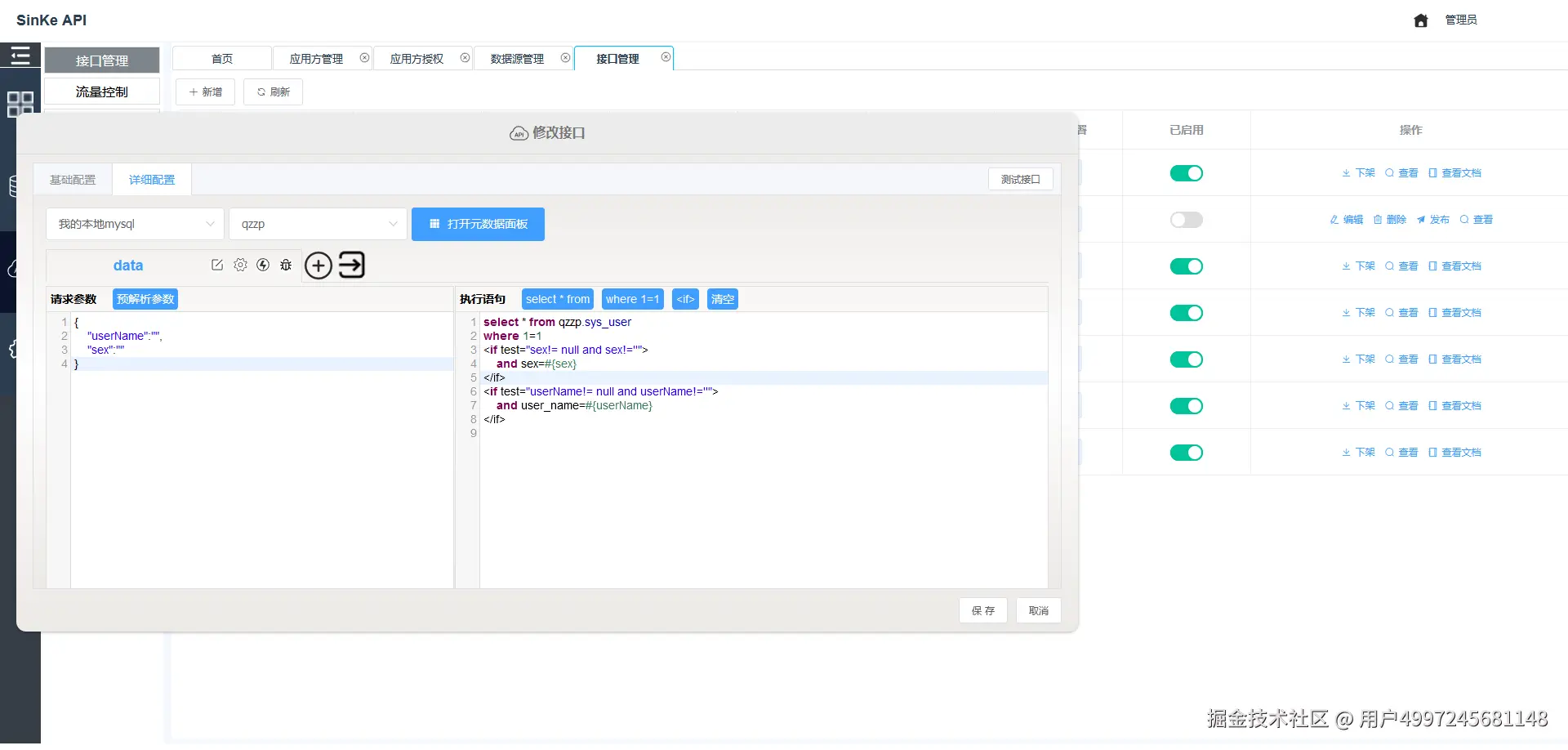Click the 测试接口 button
Viewport: 1568px width, 750px height.
[1021, 180]
